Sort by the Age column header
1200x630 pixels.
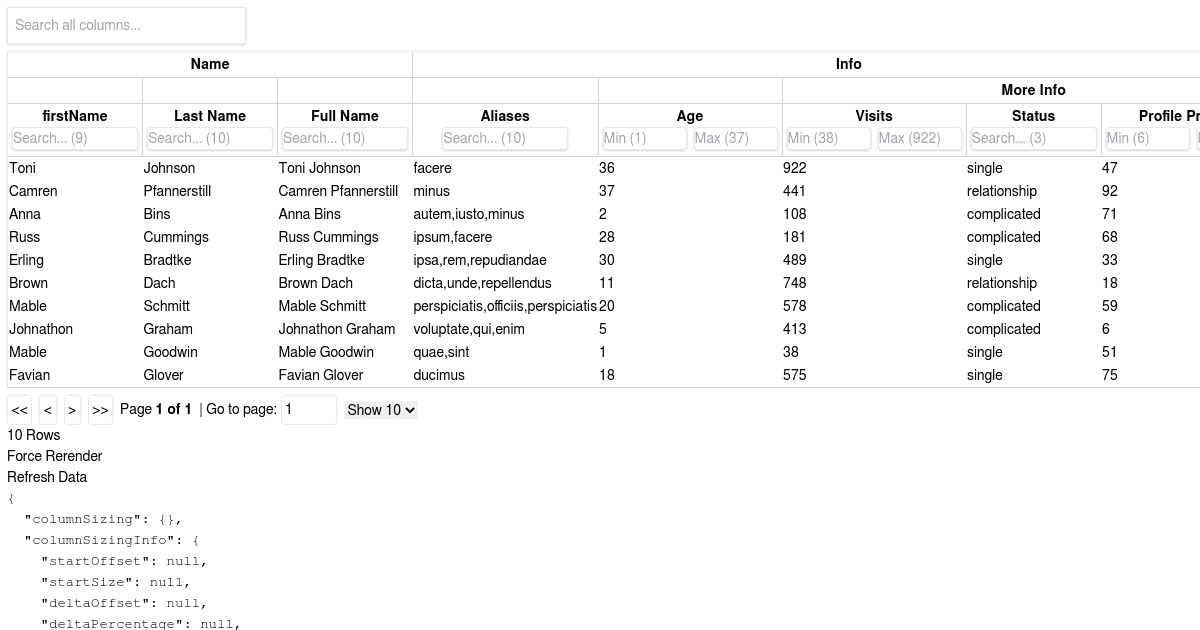(690, 116)
